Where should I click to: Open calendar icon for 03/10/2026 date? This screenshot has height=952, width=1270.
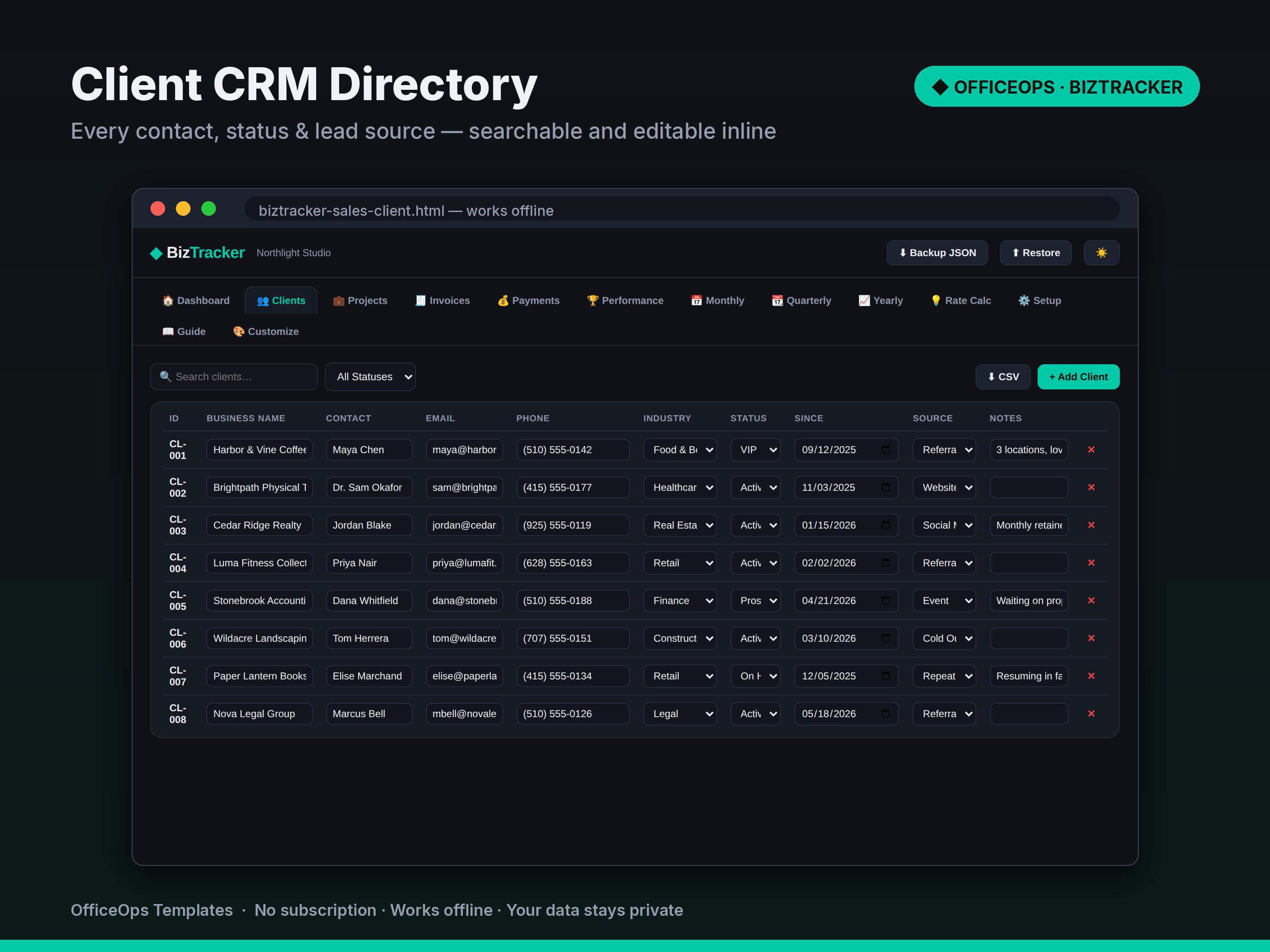pos(885,638)
